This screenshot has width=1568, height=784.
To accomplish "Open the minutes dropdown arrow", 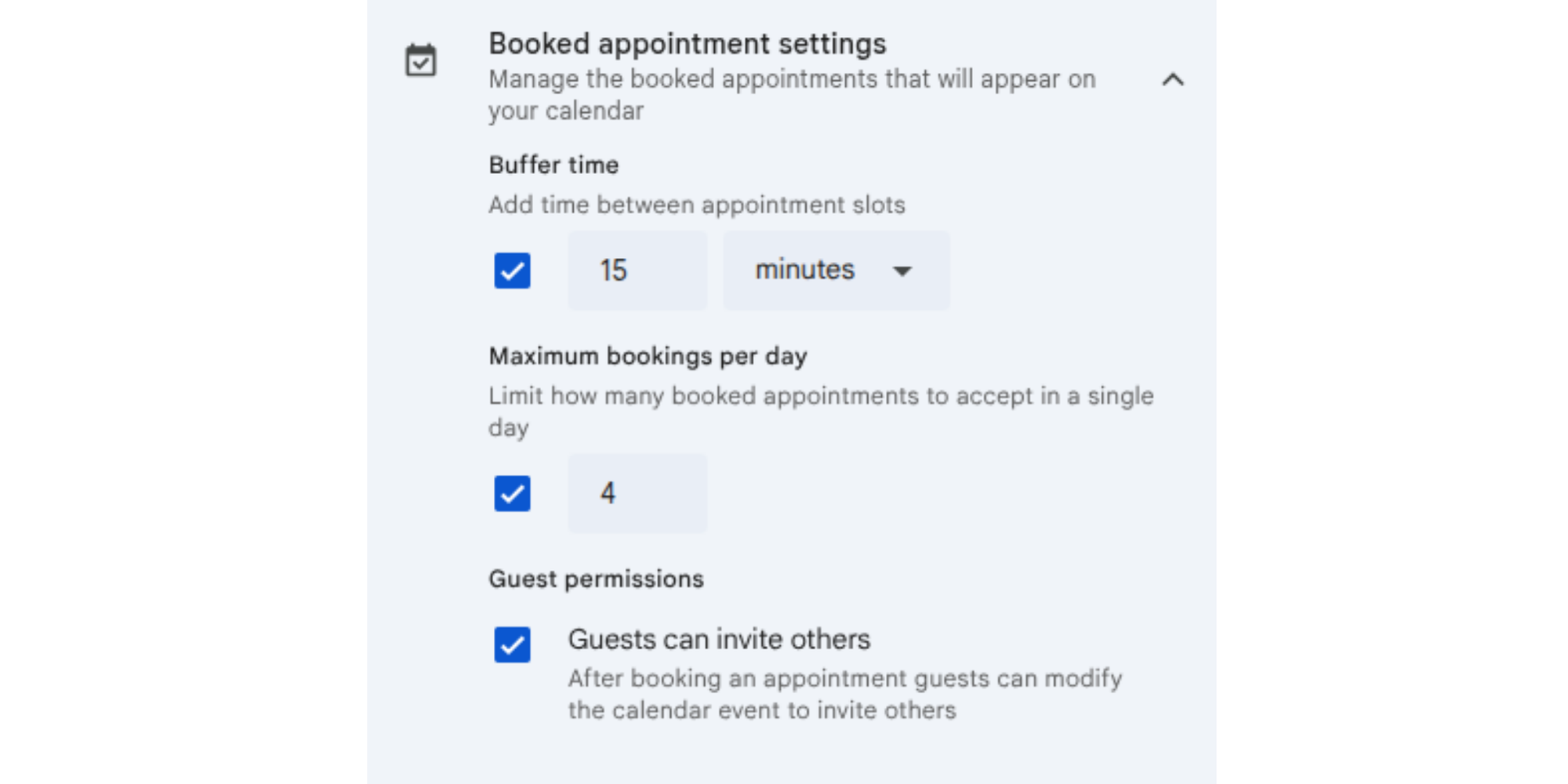I will (x=902, y=270).
